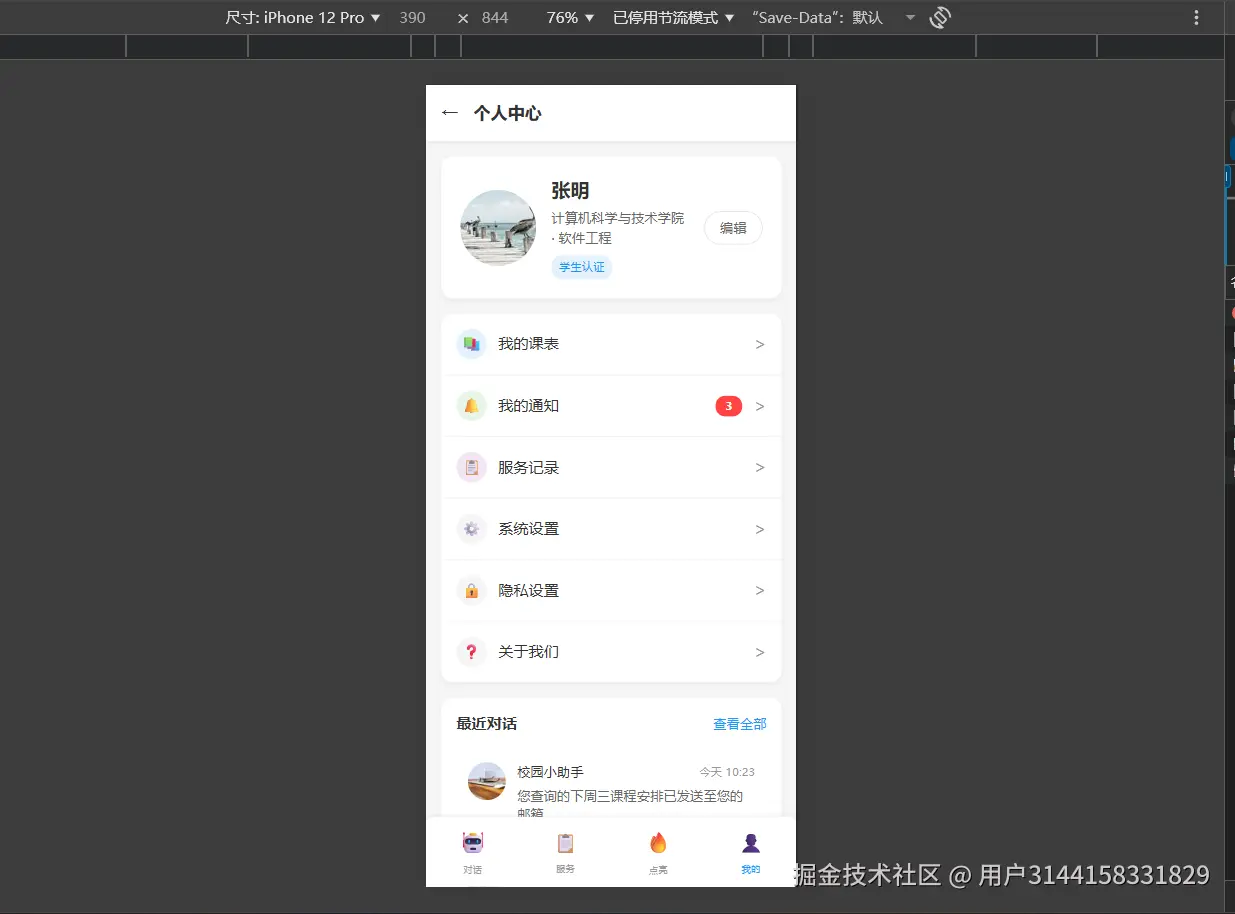Screen dimensions: 1235x914
Task: Open the message starting 您查询的下周三课程安排
Action: click(630, 805)
